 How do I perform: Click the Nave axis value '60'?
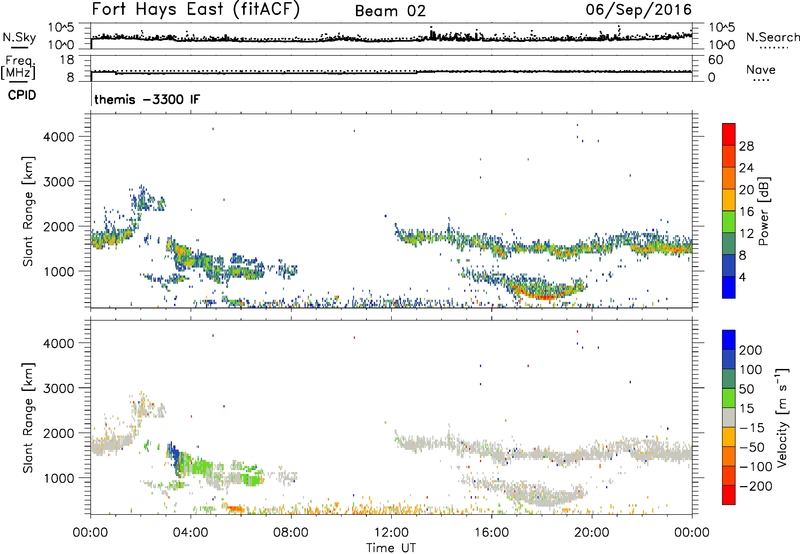coord(715,60)
